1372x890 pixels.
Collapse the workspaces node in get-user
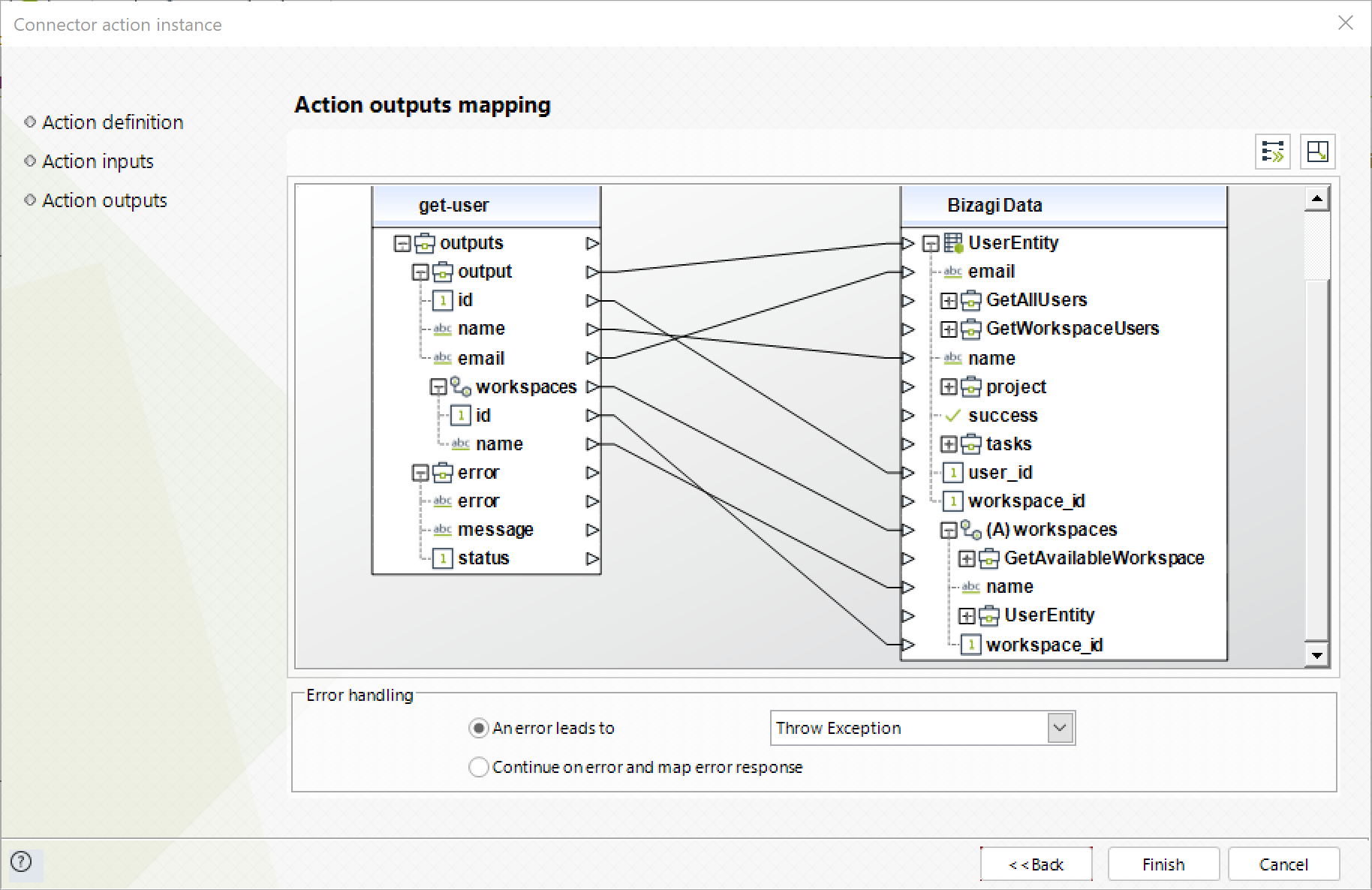coord(438,387)
